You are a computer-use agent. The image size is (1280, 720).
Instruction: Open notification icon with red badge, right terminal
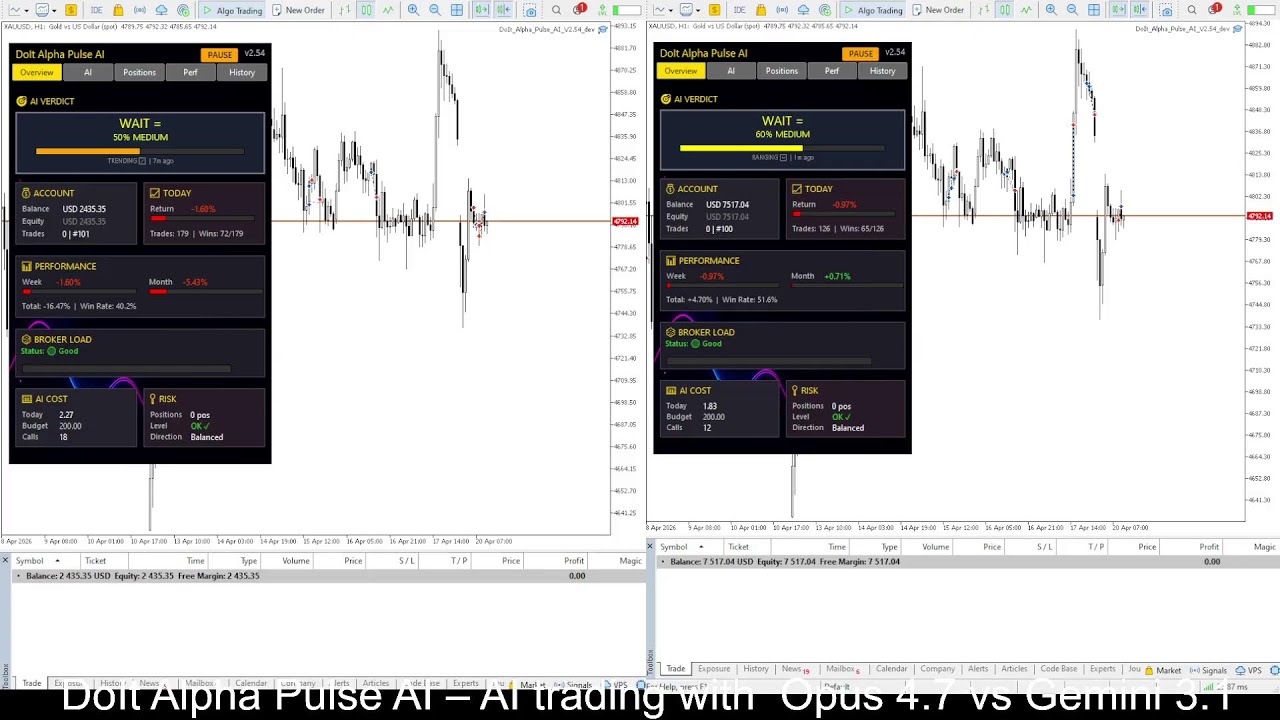(x=1214, y=9)
